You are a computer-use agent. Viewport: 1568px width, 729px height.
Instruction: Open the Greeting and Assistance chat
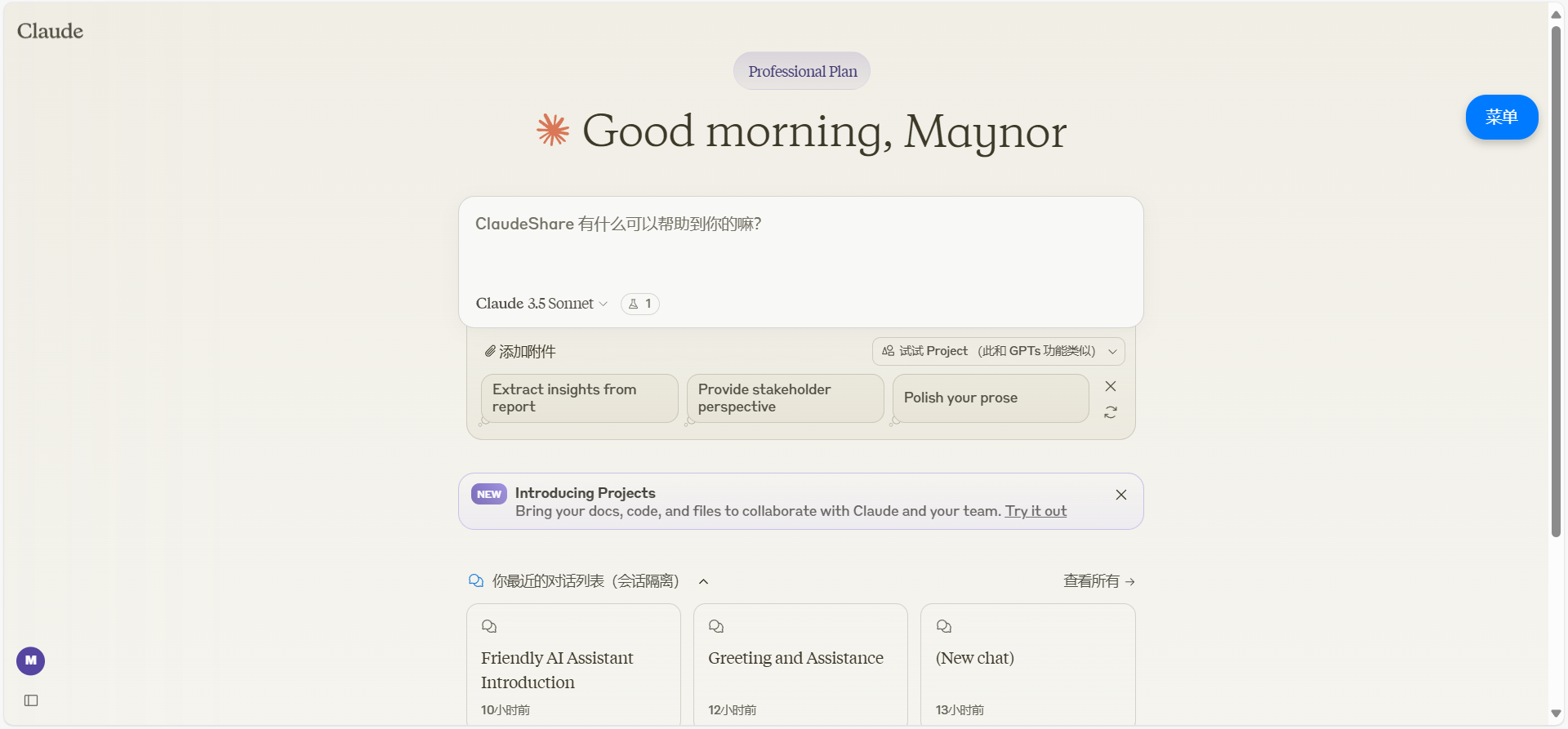(800, 665)
